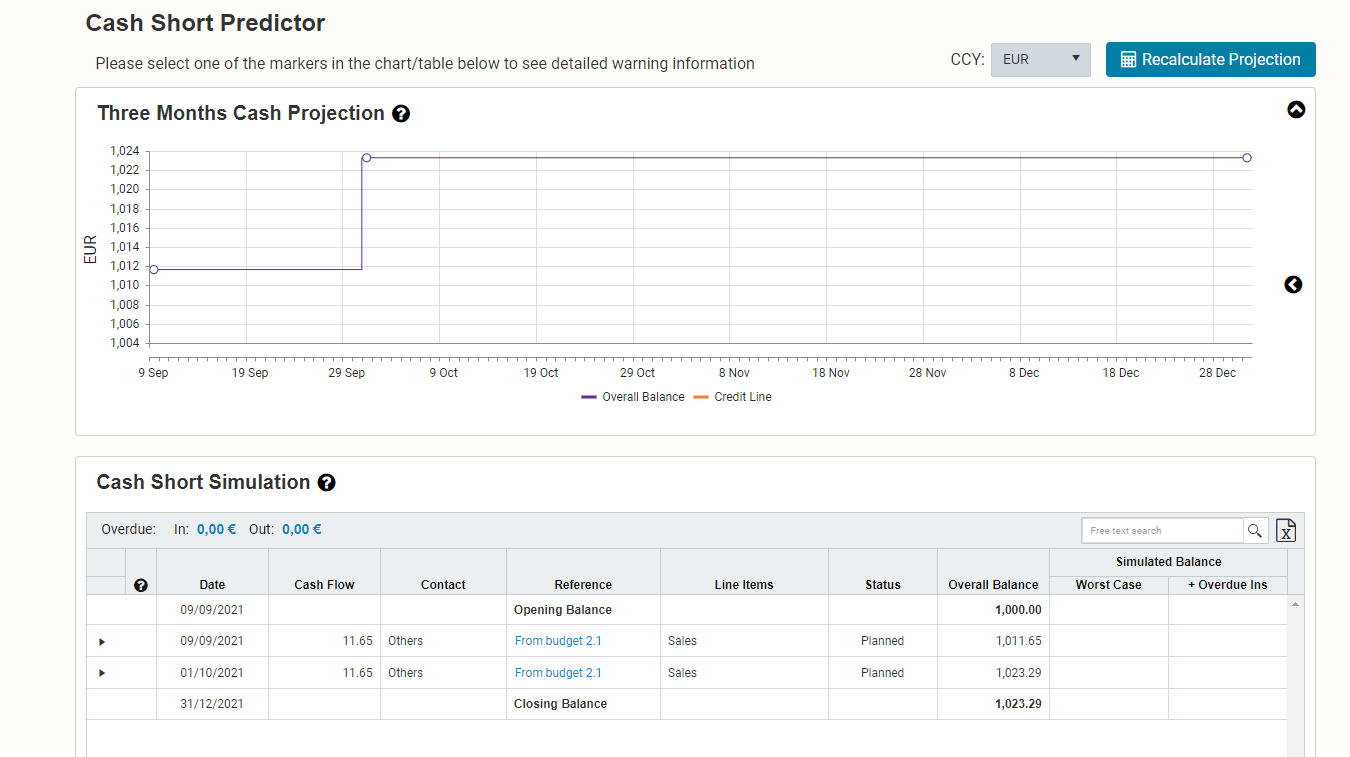Focus the Free text search field
The width and height of the screenshot is (1350, 757).
click(1162, 531)
